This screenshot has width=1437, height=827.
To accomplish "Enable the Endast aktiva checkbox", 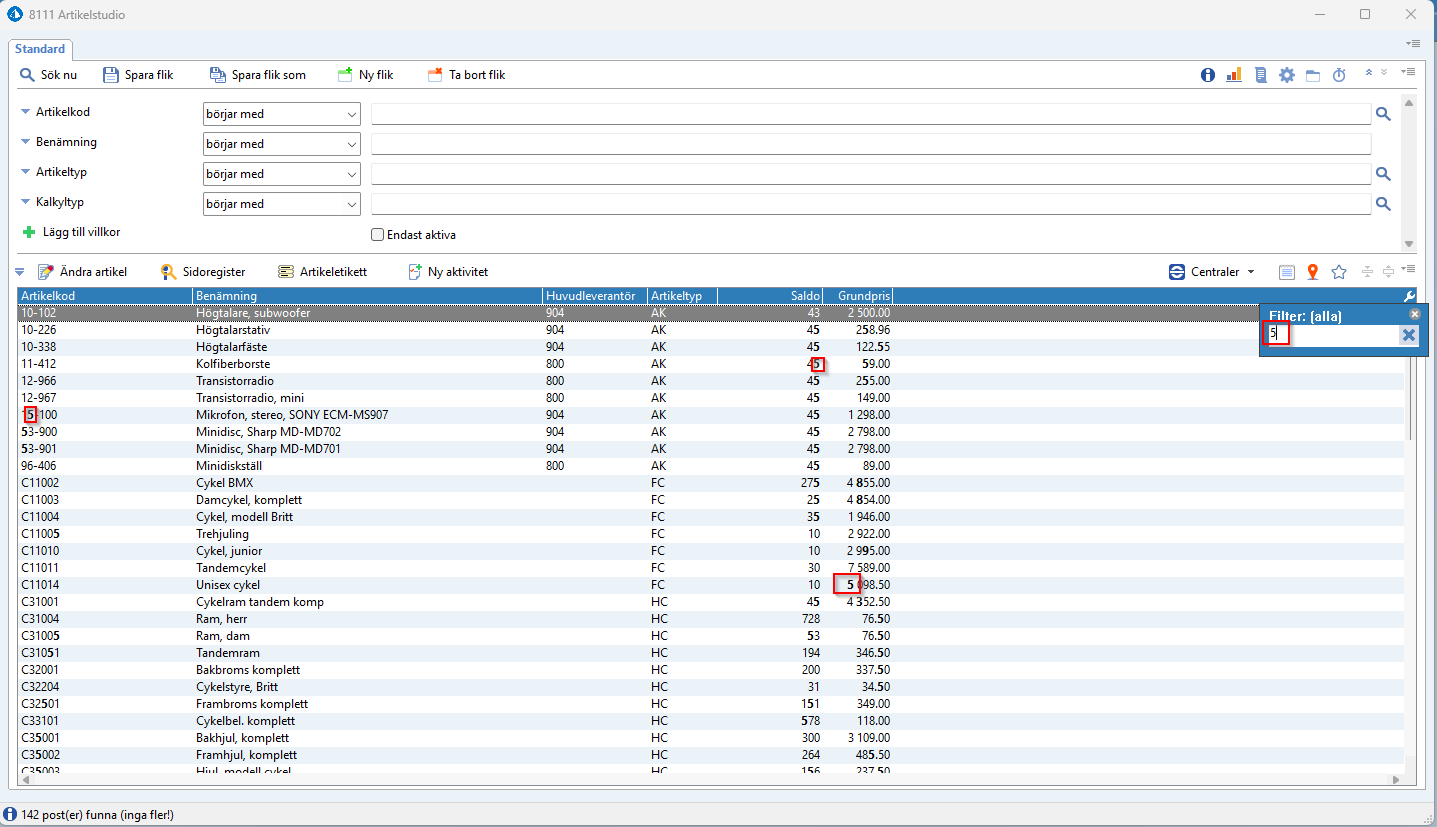I will tap(377, 235).
